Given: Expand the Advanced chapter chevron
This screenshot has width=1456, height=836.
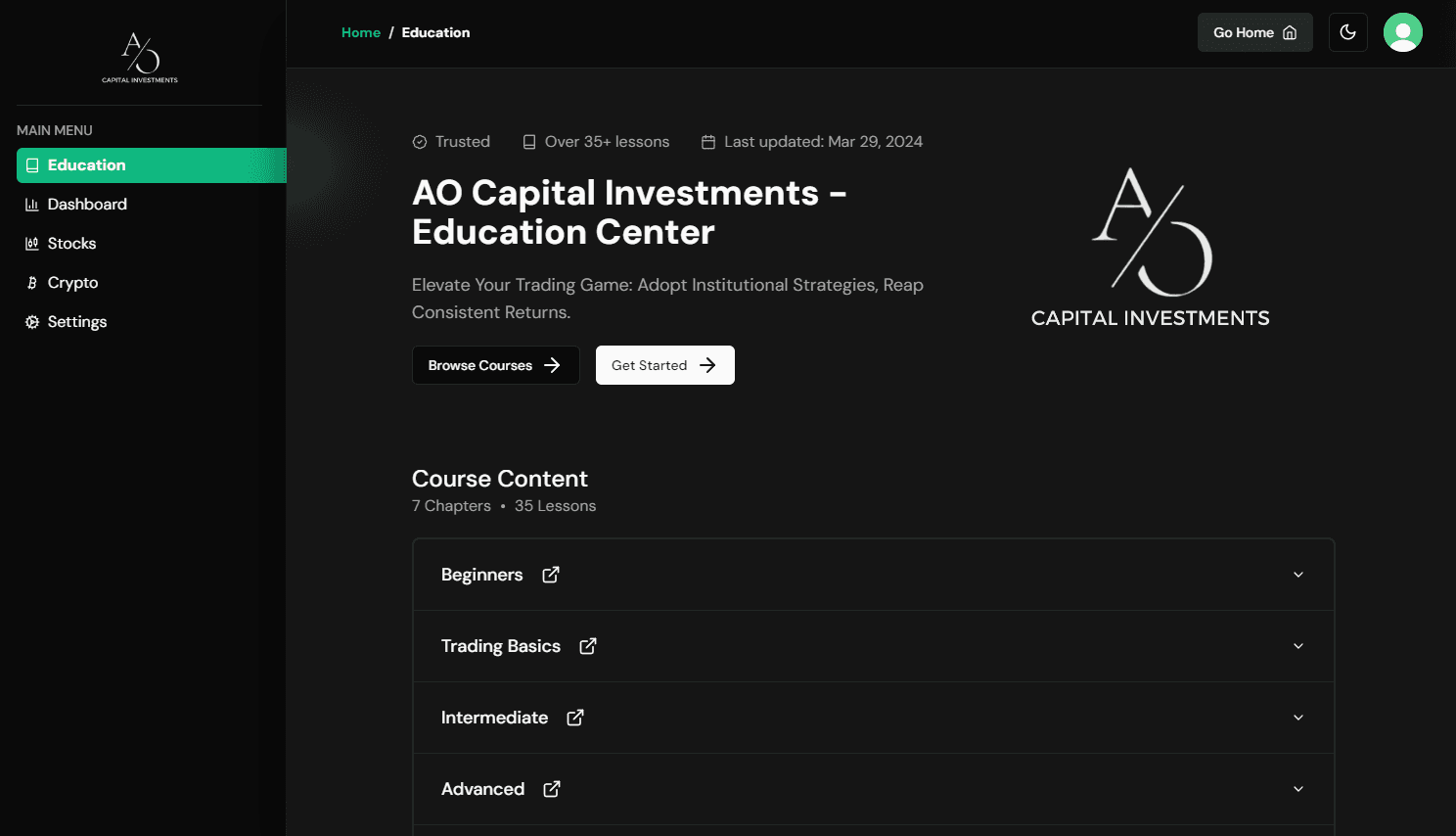Looking at the screenshot, I should click(x=1298, y=789).
